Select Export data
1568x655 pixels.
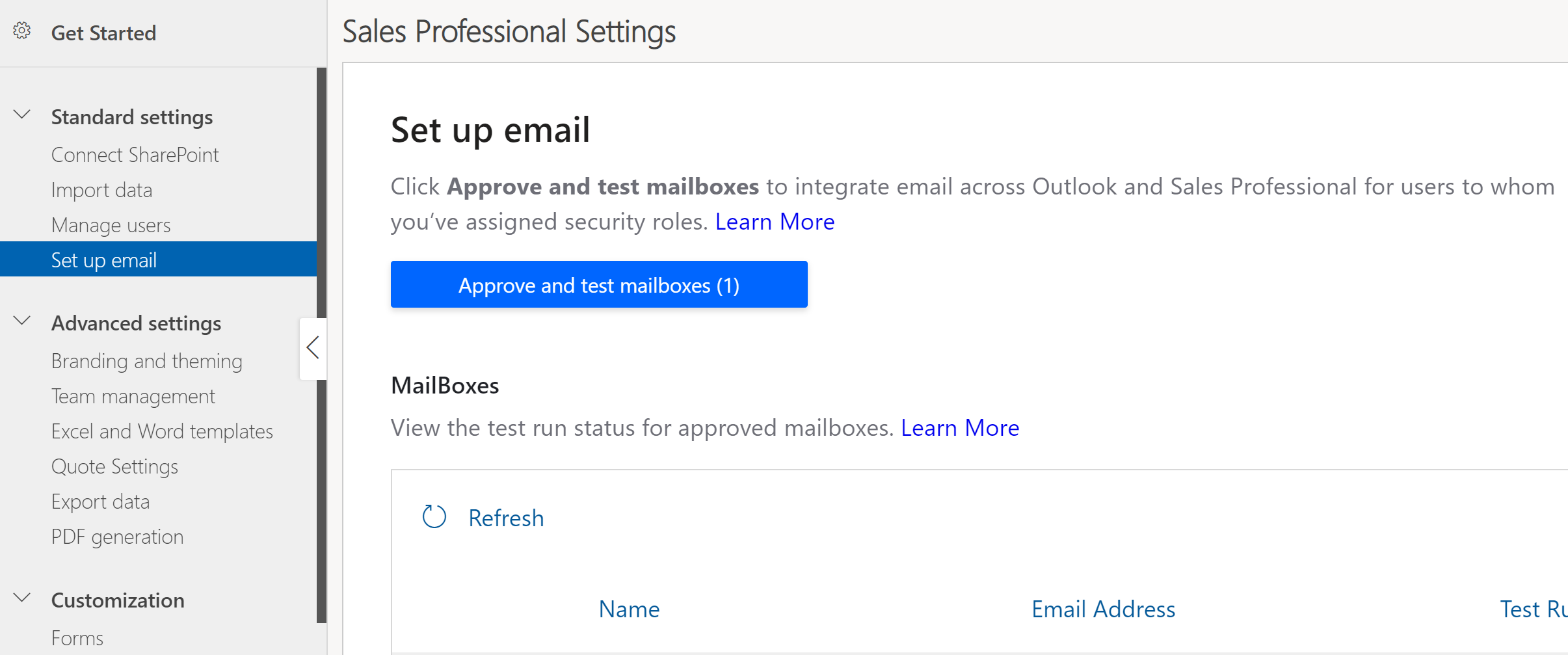coord(100,501)
